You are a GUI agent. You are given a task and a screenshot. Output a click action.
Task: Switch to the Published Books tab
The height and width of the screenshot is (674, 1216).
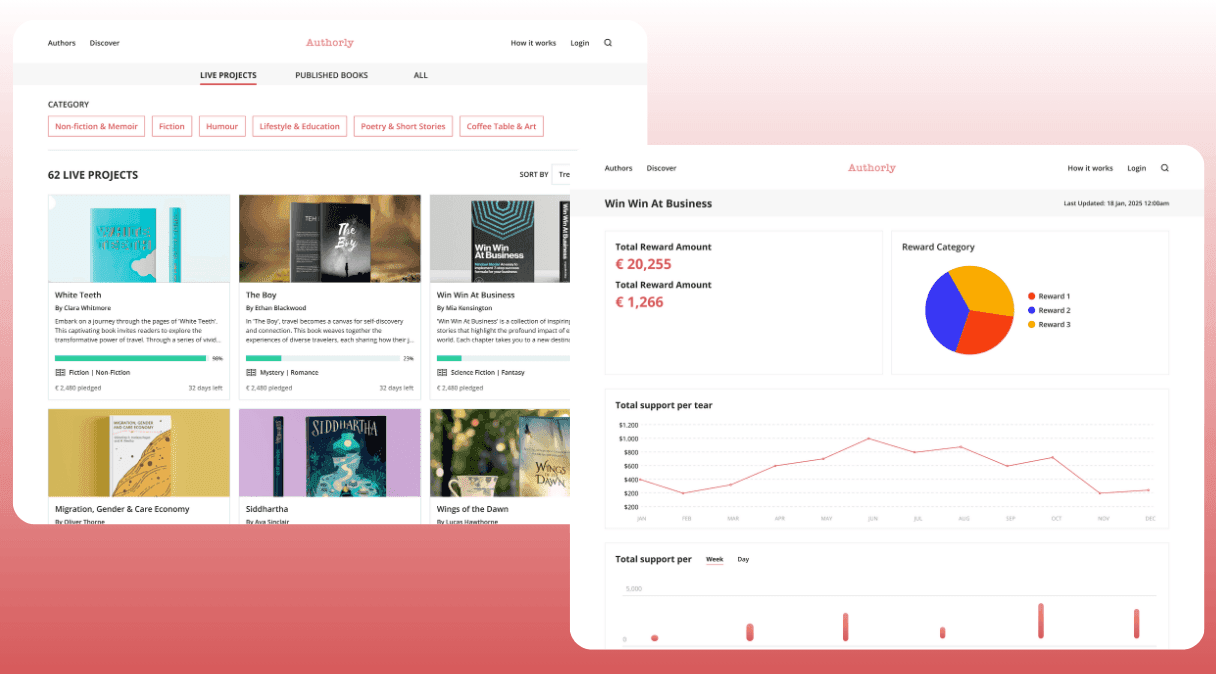pyautogui.click(x=331, y=75)
